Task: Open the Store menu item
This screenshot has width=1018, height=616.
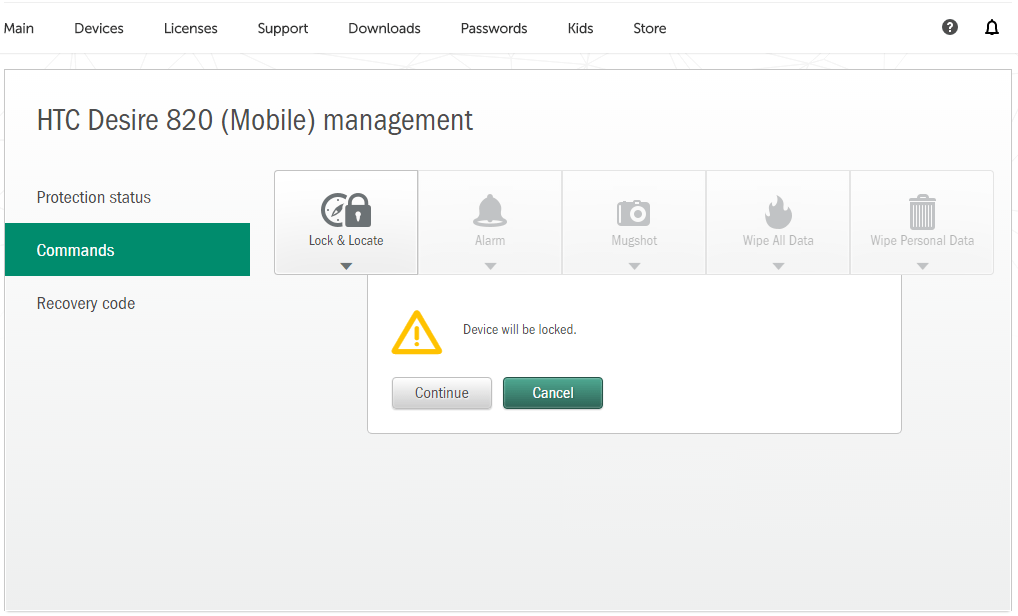Action: tap(650, 29)
